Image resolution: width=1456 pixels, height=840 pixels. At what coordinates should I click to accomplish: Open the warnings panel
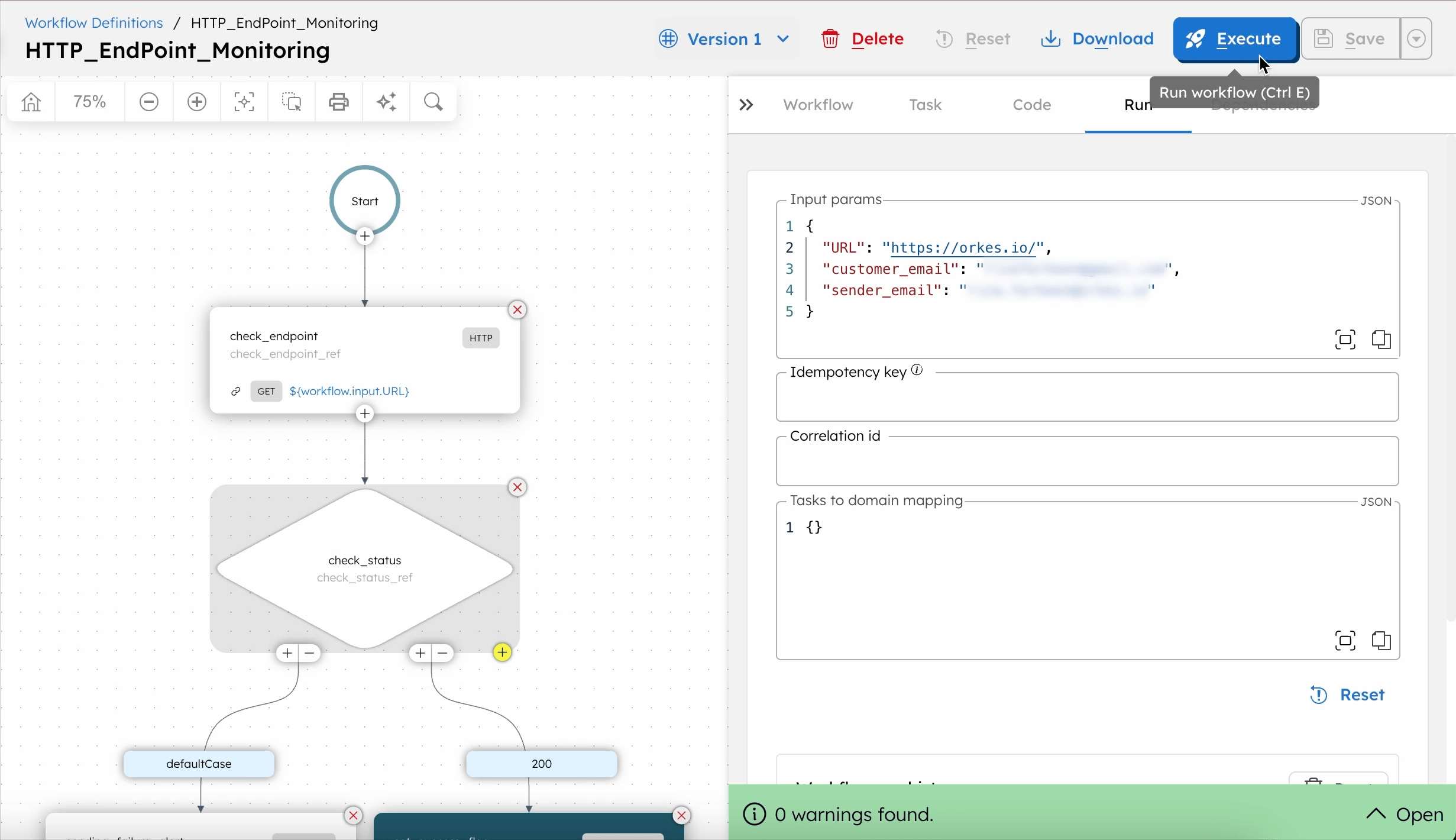tap(1405, 815)
